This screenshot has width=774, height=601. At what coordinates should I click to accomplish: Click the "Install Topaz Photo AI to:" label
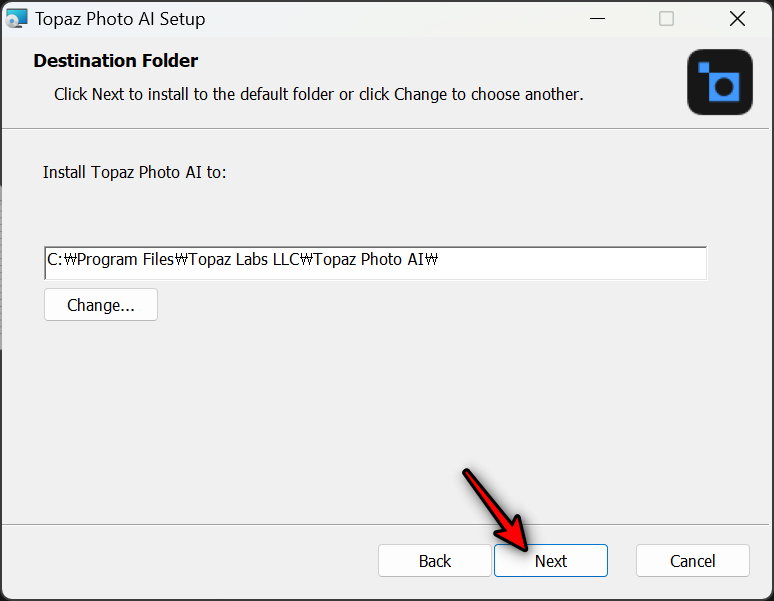point(134,172)
